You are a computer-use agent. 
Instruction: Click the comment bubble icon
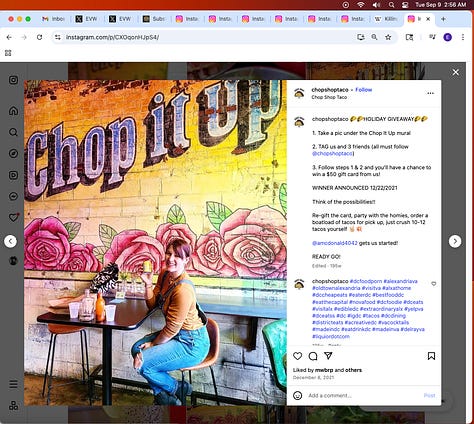point(313,356)
